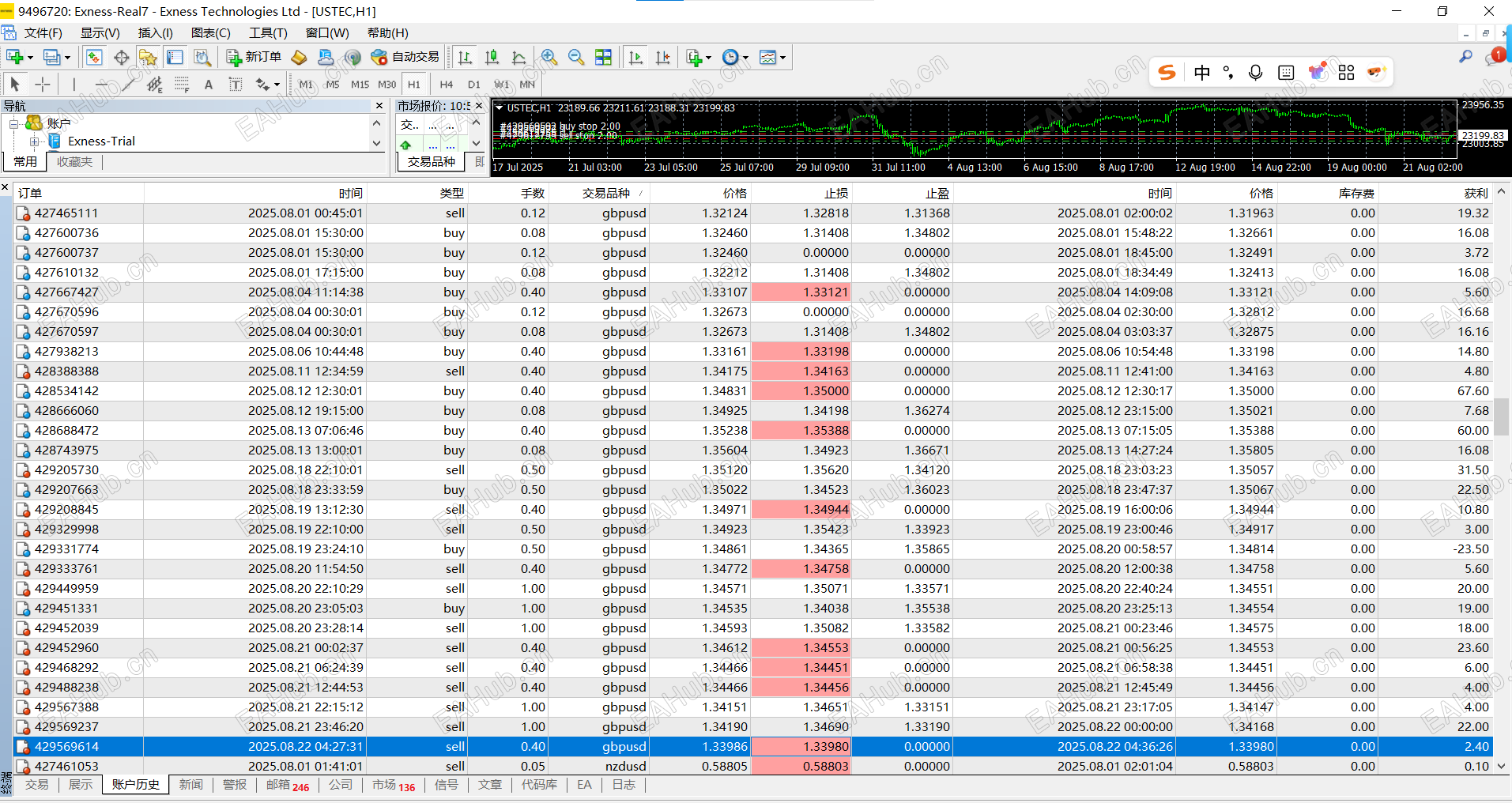
Task: Open the 插入(I) menu
Action: tap(155, 32)
